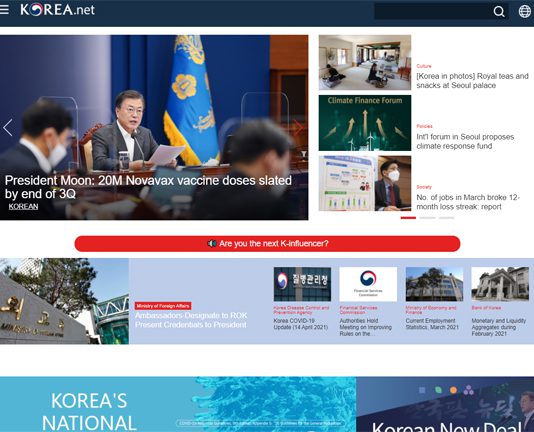Open Bank of Korea building thumbnail
This screenshot has height=432, width=534.
[x=500, y=284]
